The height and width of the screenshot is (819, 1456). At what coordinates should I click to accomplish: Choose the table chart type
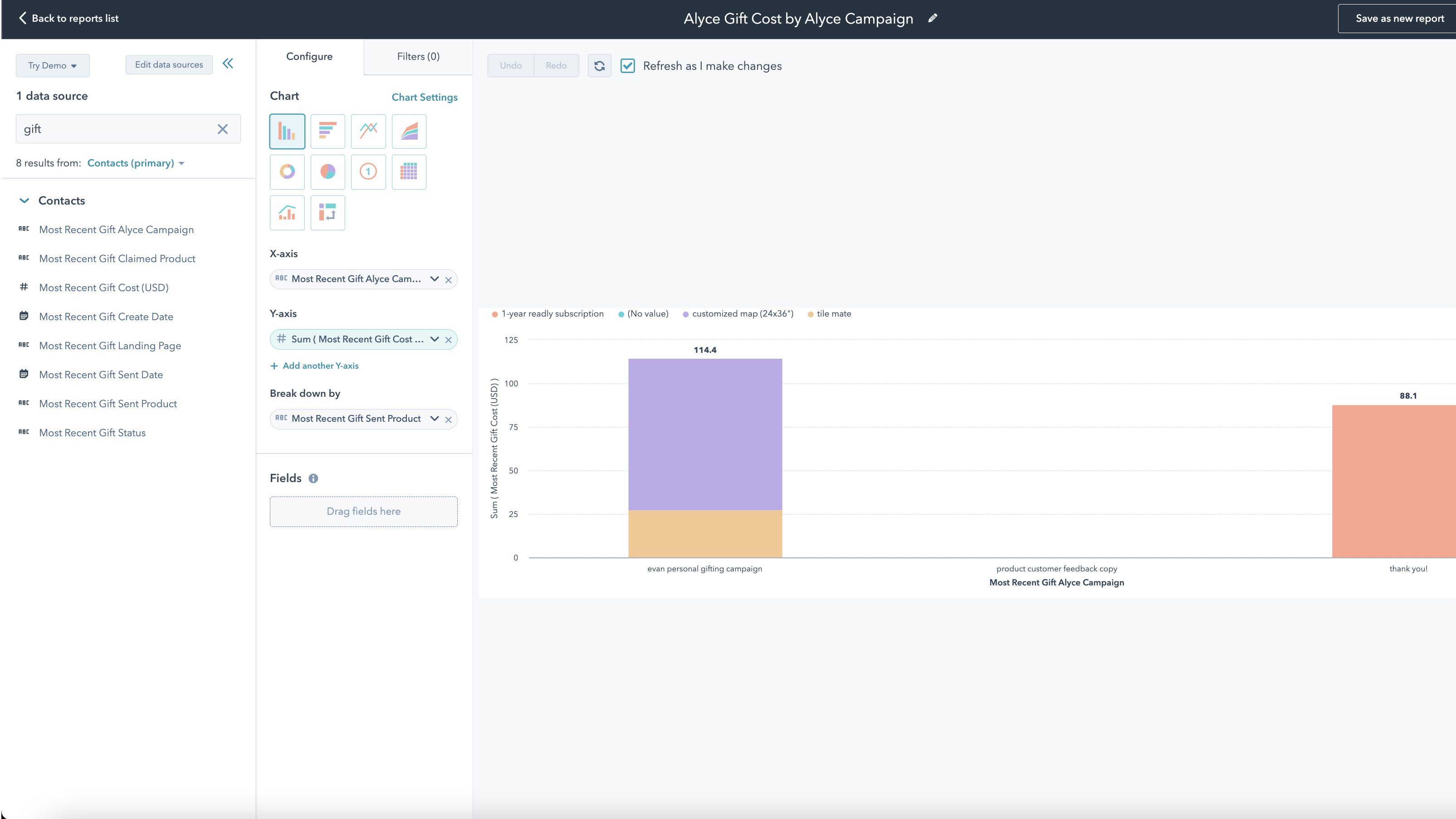pos(409,172)
